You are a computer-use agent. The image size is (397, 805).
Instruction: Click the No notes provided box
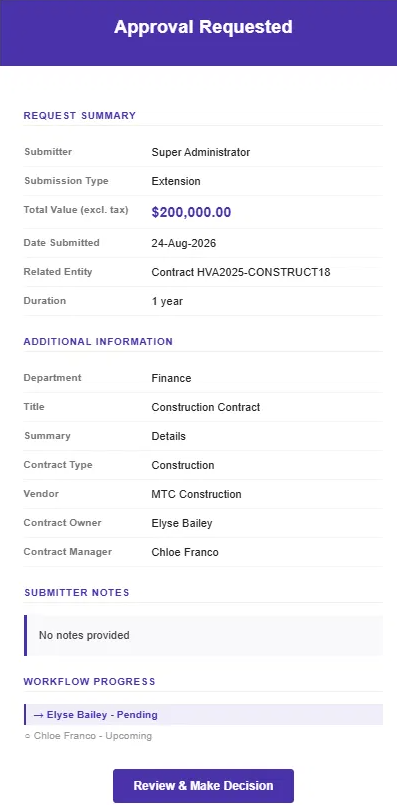pyautogui.click(x=203, y=636)
